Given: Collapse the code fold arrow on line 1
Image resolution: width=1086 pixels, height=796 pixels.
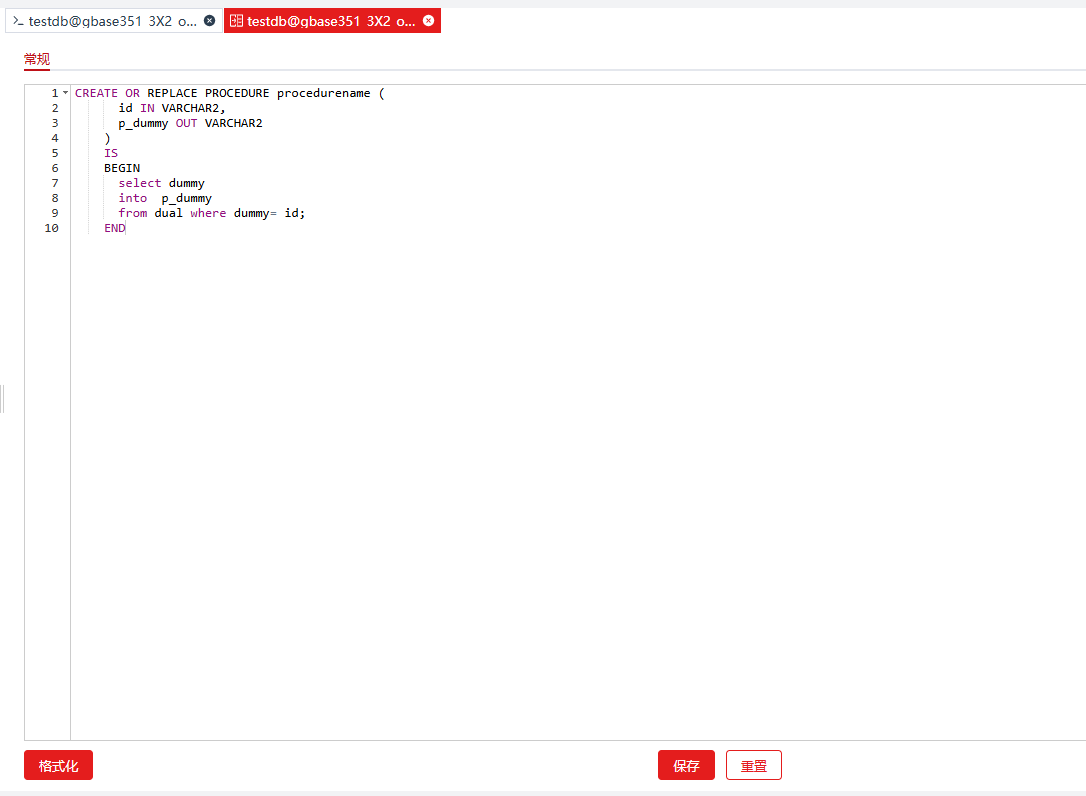Looking at the screenshot, I should click(65, 93).
